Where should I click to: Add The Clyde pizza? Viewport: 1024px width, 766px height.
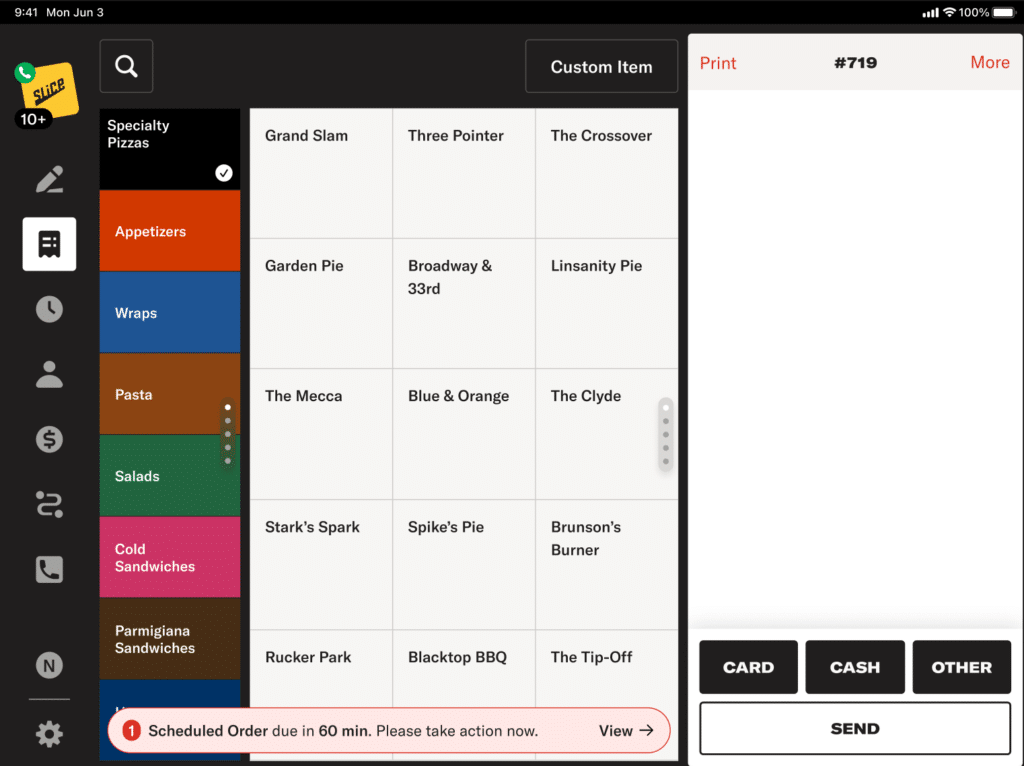[x=607, y=434]
